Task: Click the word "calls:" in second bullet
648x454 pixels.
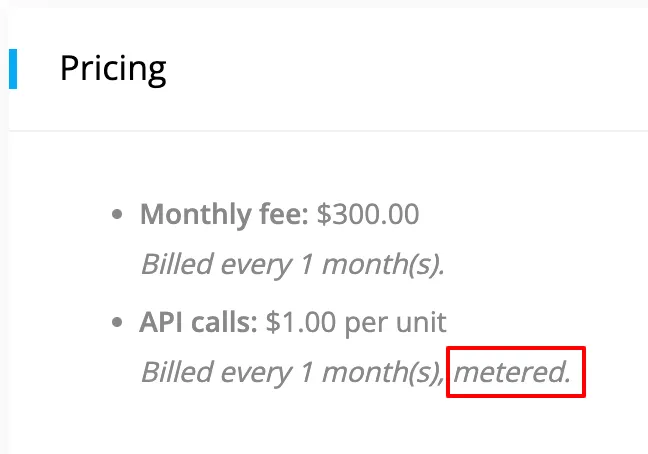Action: click(224, 322)
